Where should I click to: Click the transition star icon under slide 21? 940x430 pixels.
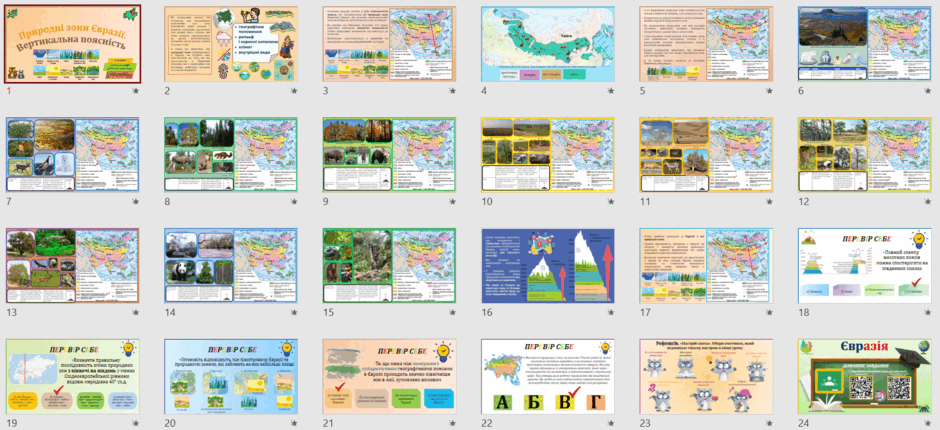(x=453, y=423)
